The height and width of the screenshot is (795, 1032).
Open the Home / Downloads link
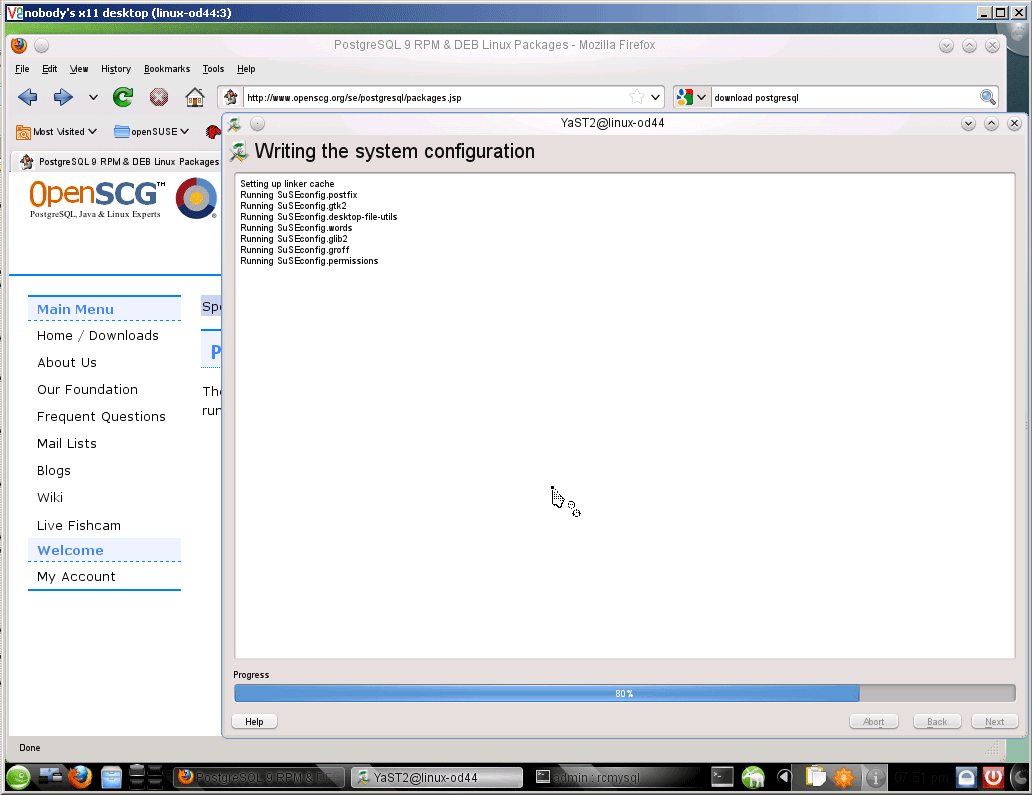tap(97, 336)
